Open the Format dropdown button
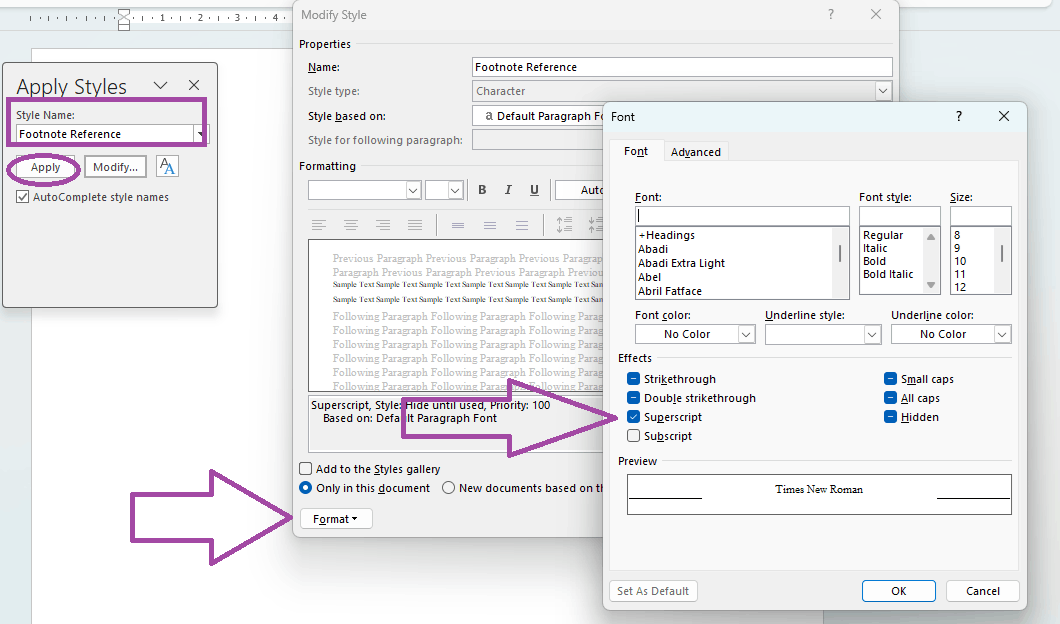Viewport: 1060px width, 624px height. (335, 519)
